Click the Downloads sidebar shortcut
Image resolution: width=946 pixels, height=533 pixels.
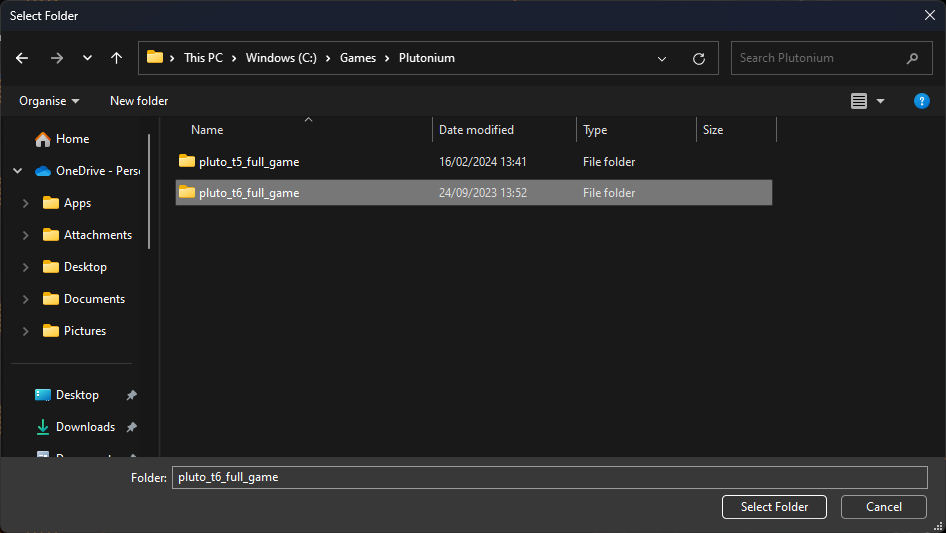[85, 427]
